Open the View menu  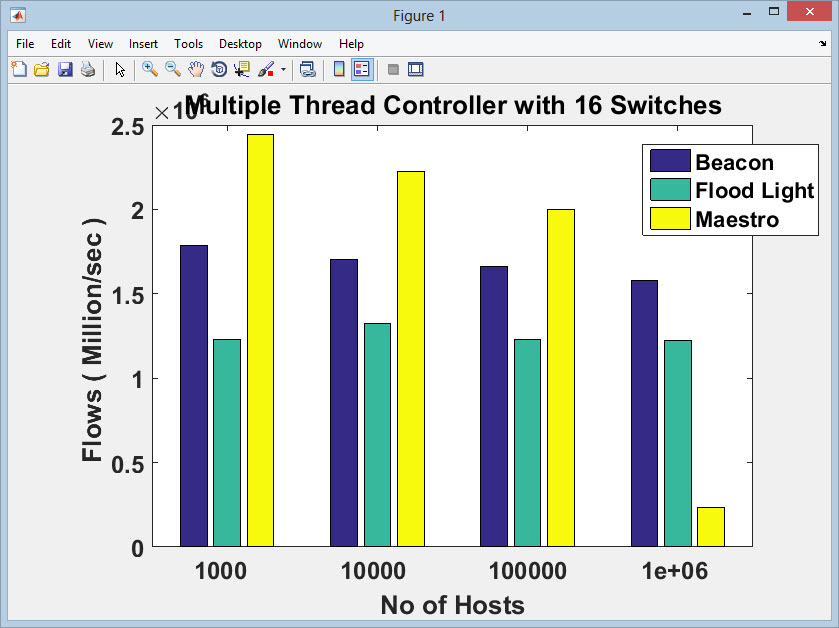coord(100,44)
